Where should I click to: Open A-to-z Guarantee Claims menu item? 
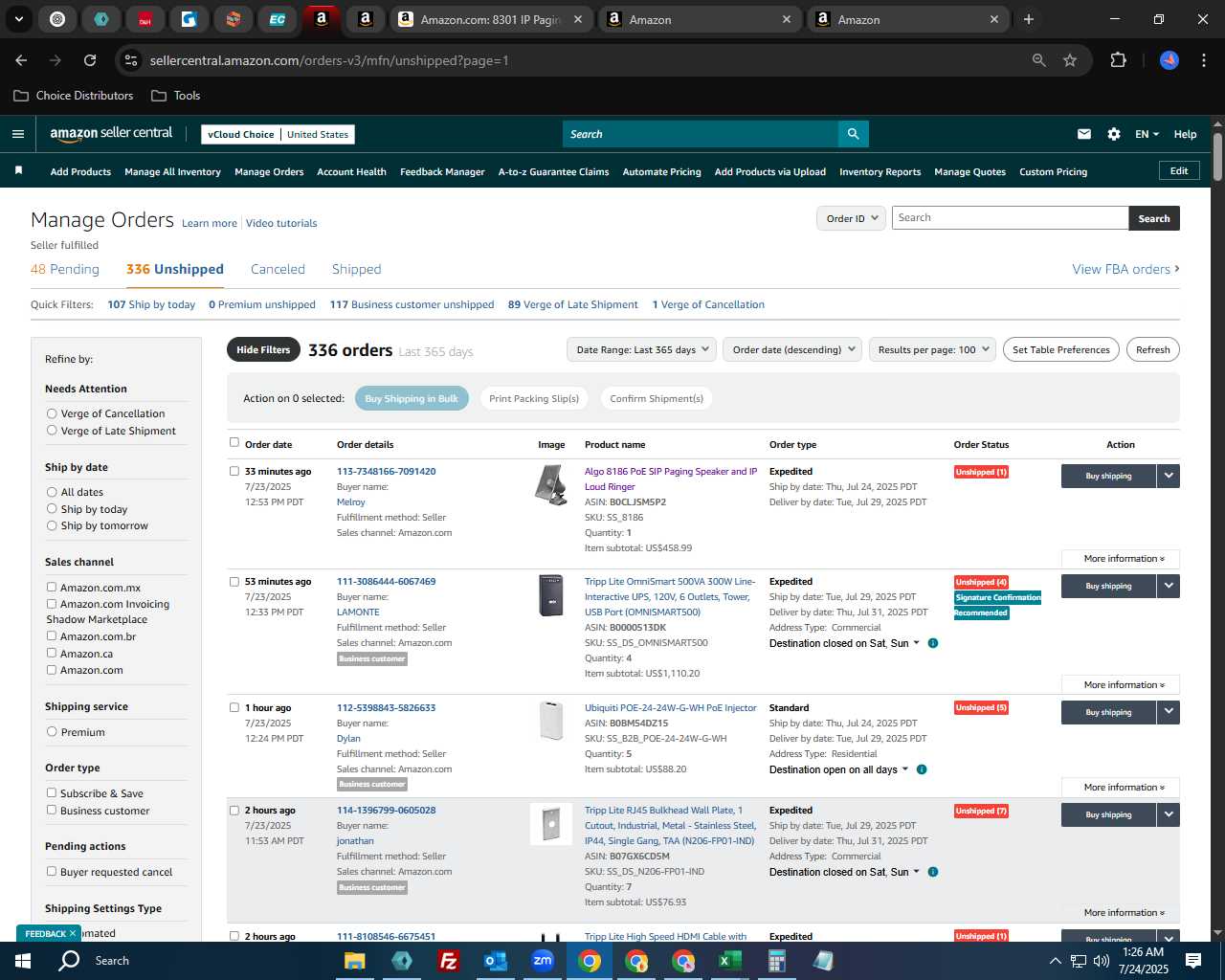coord(553,171)
